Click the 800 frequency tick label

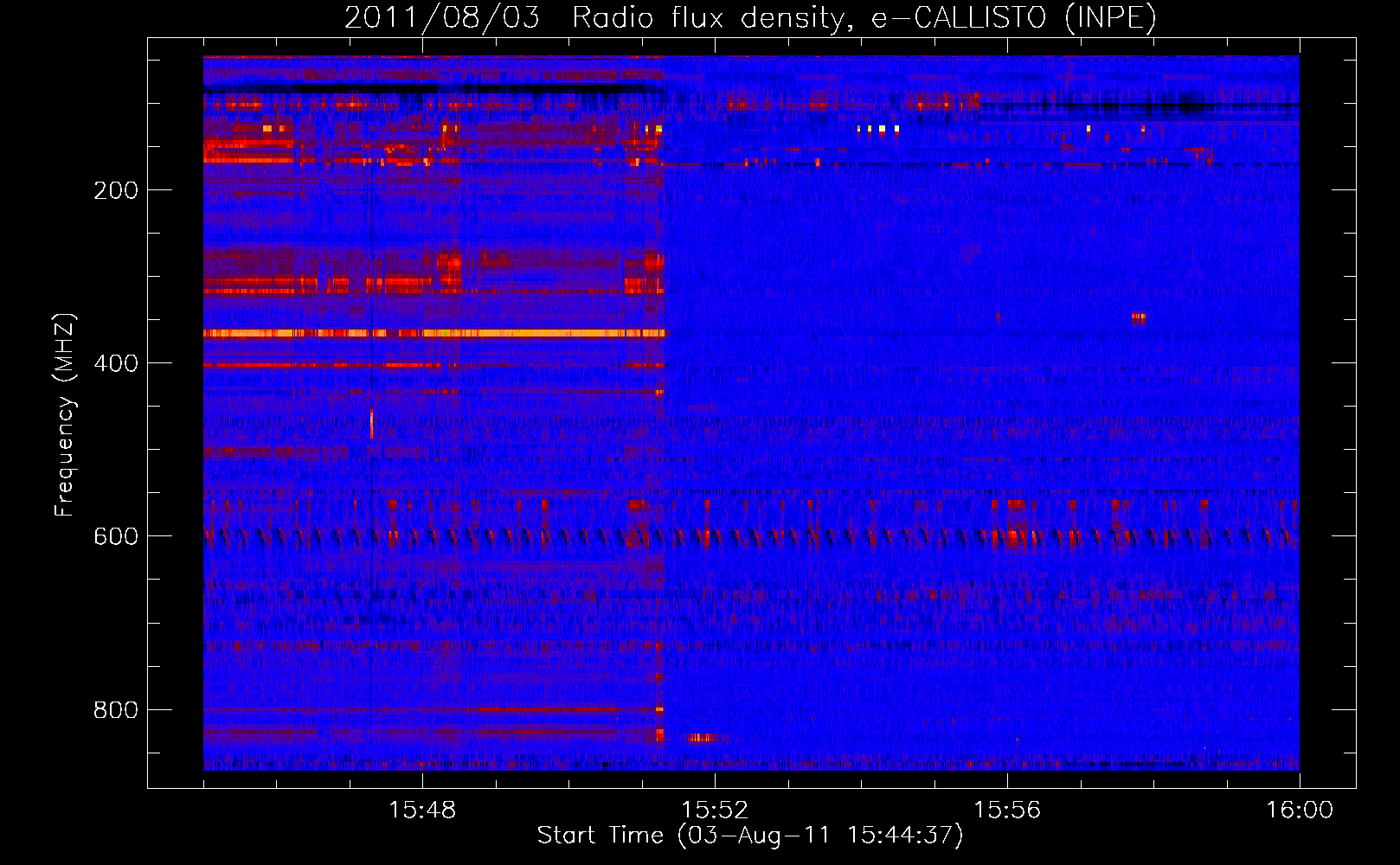click(x=116, y=710)
